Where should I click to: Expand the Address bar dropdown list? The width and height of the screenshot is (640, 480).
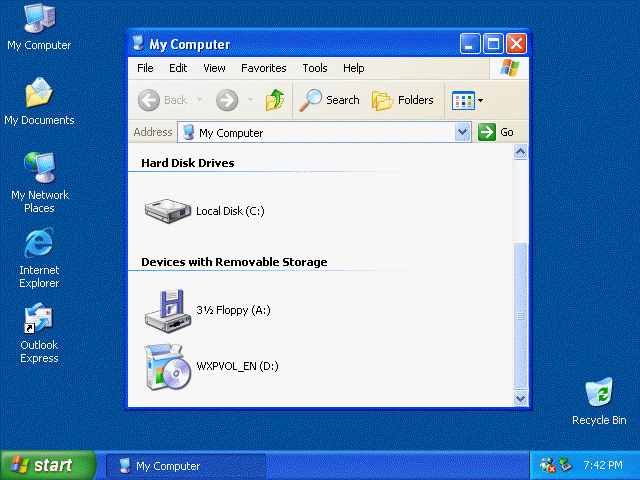pos(462,132)
